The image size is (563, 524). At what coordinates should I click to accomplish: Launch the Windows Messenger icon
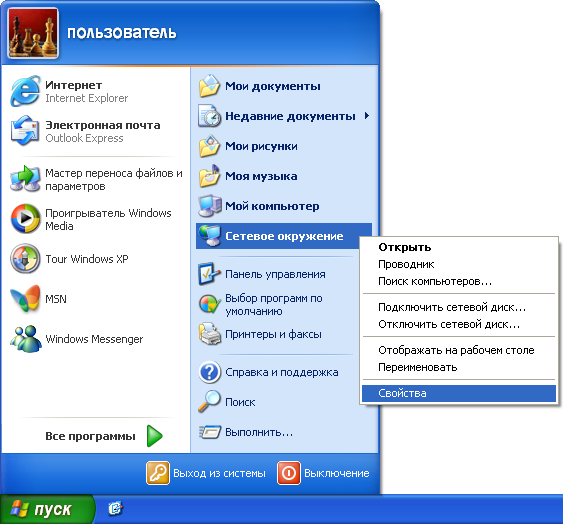25,339
